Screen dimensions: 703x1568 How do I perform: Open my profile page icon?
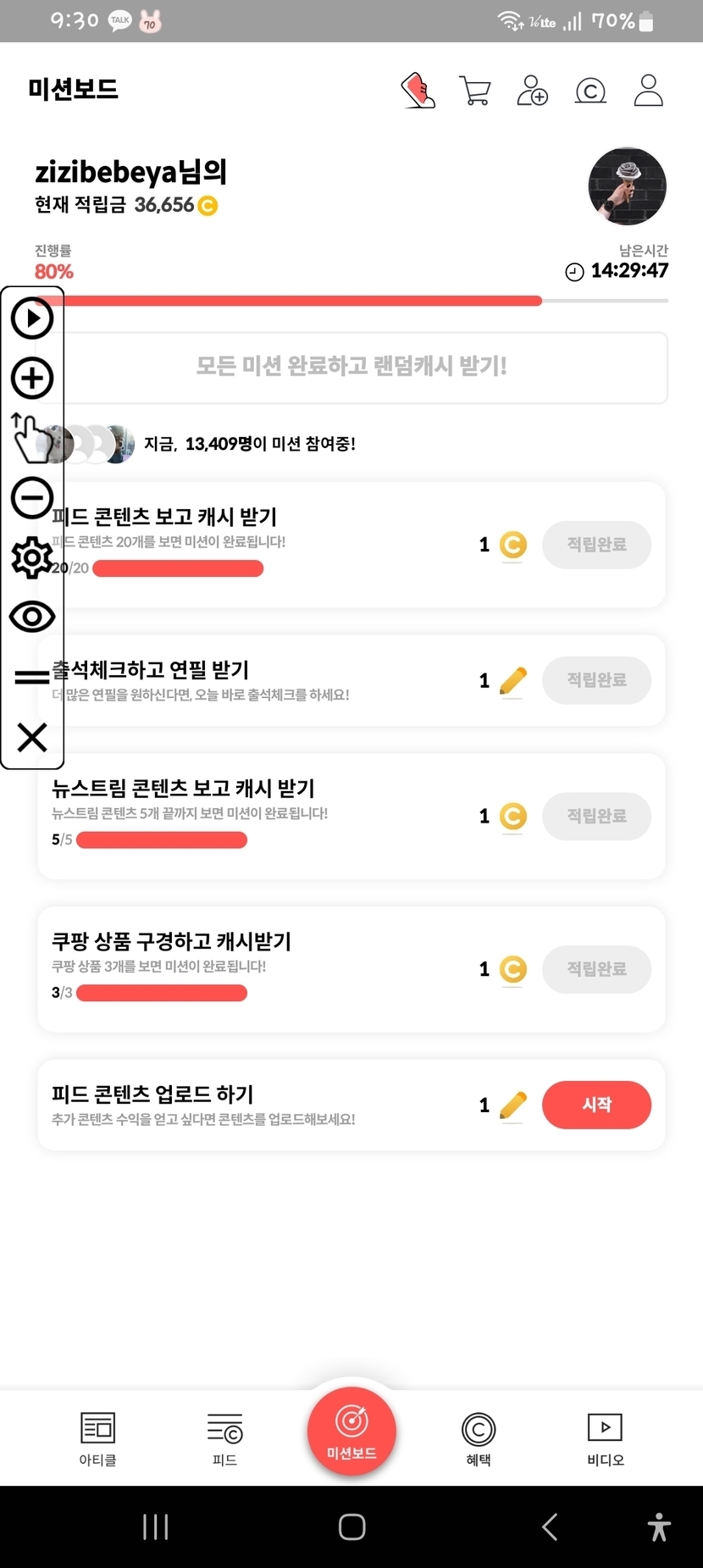[648, 90]
